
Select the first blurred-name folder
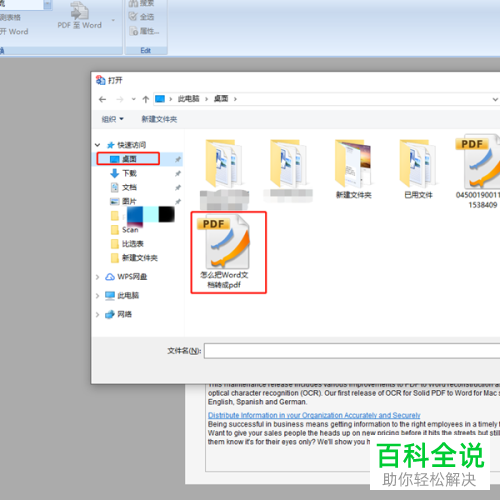tap(224, 174)
